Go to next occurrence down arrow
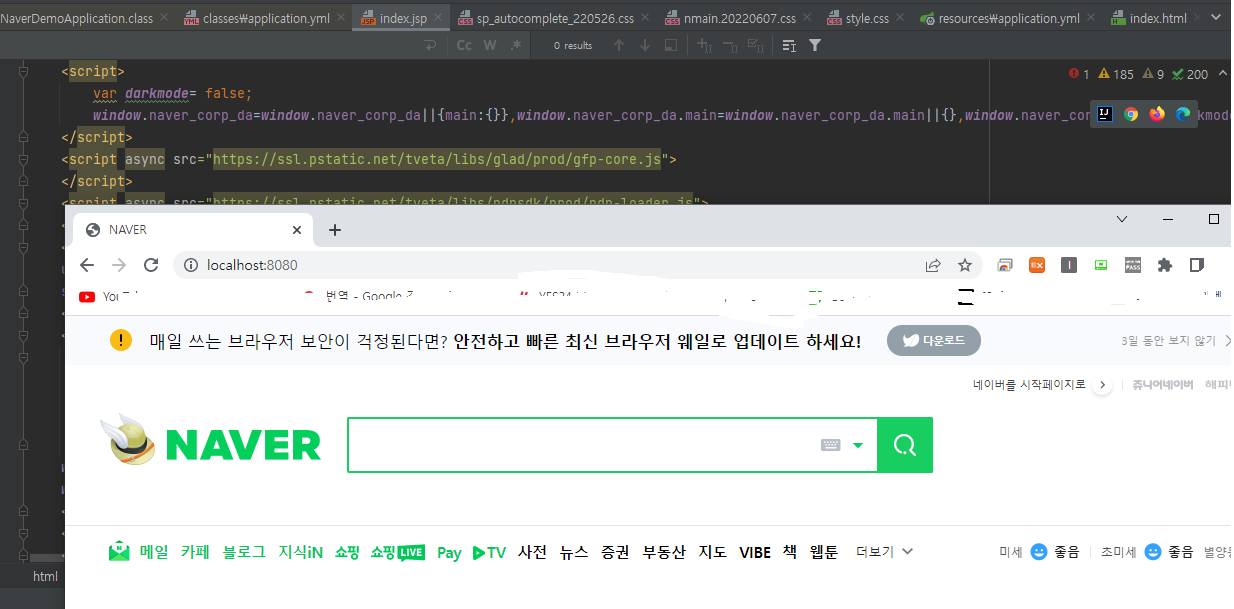This screenshot has height=609, width=1234. click(x=645, y=45)
